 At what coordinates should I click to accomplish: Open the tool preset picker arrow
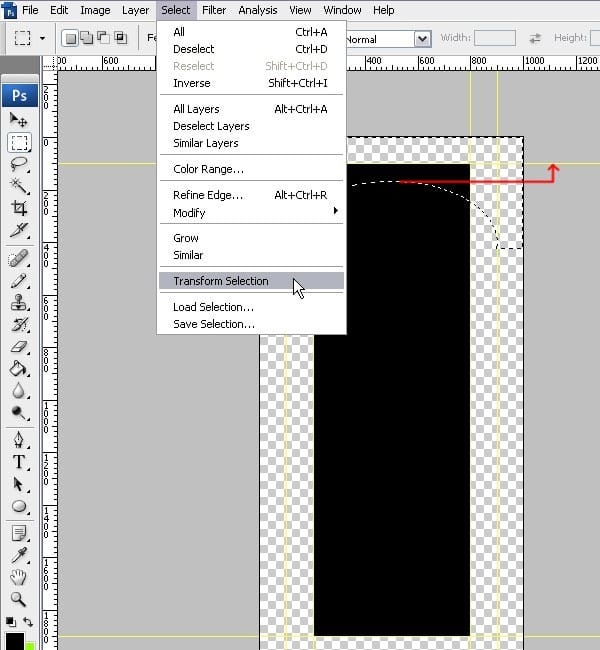tap(42, 38)
